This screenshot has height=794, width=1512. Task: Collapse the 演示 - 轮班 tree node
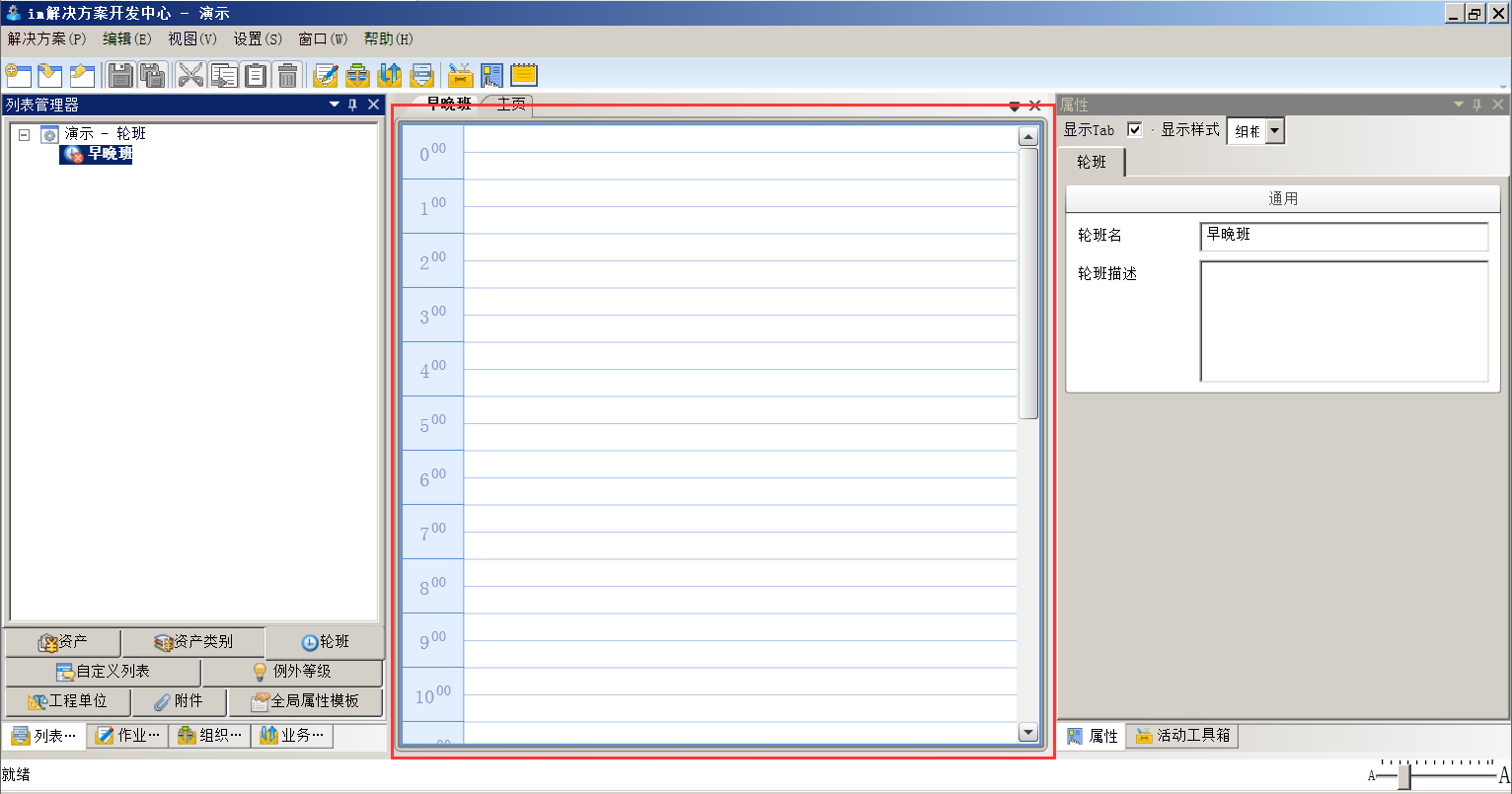tap(25, 134)
